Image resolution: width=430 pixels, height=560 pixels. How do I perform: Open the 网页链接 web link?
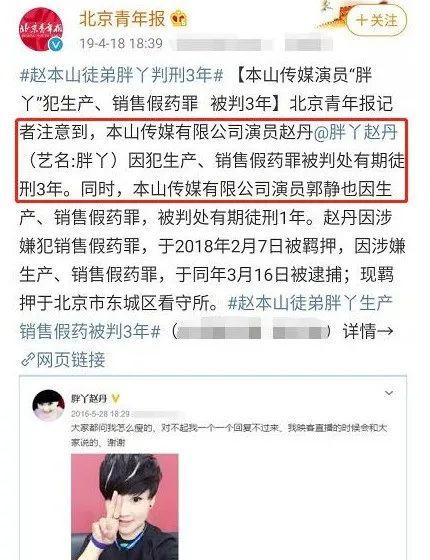[x=71, y=360]
